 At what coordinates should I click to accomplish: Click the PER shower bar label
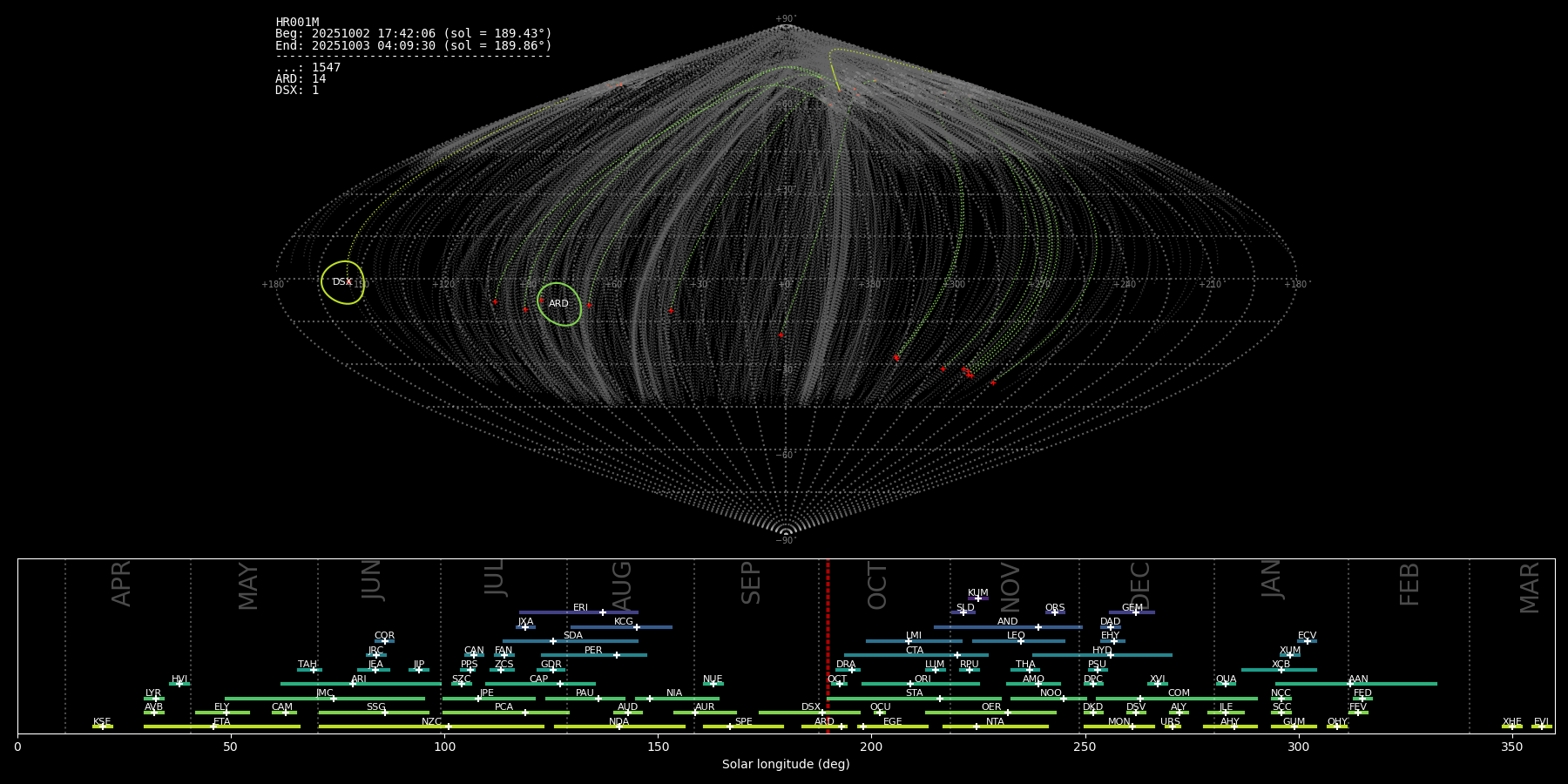click(593, 651)
